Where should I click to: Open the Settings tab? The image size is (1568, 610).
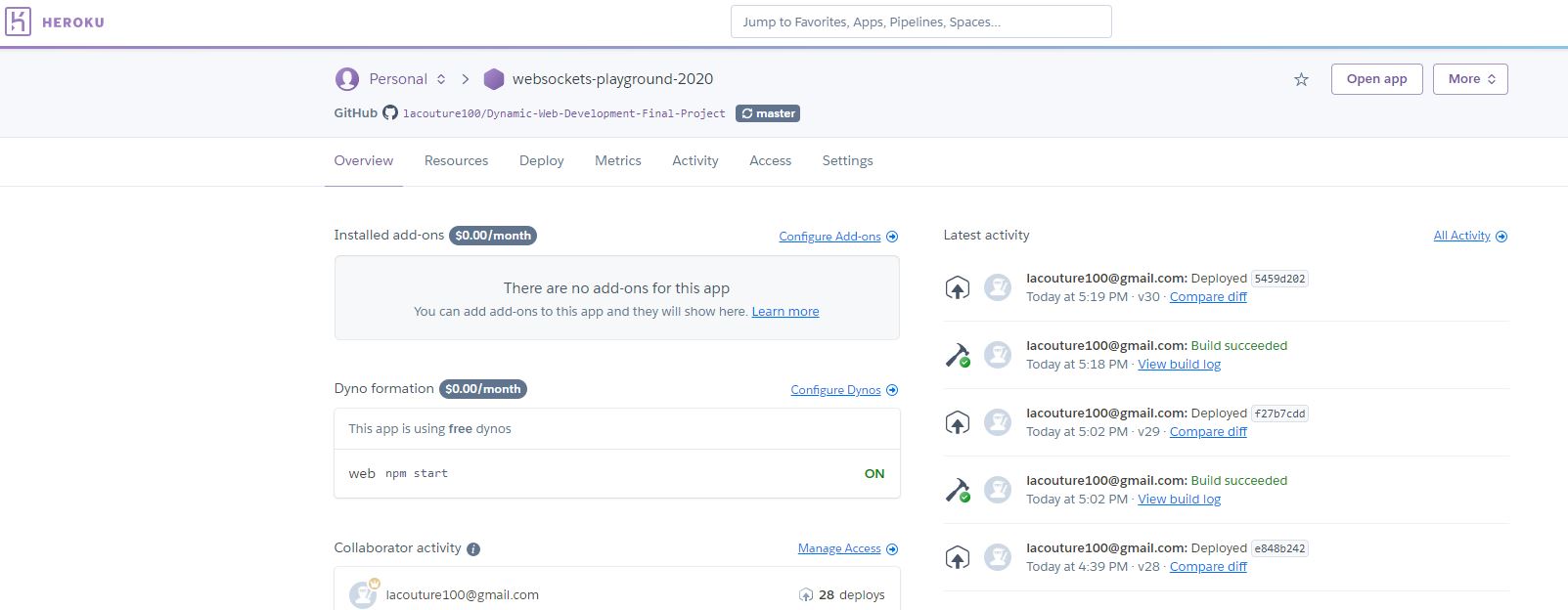[x=848, y=160]
